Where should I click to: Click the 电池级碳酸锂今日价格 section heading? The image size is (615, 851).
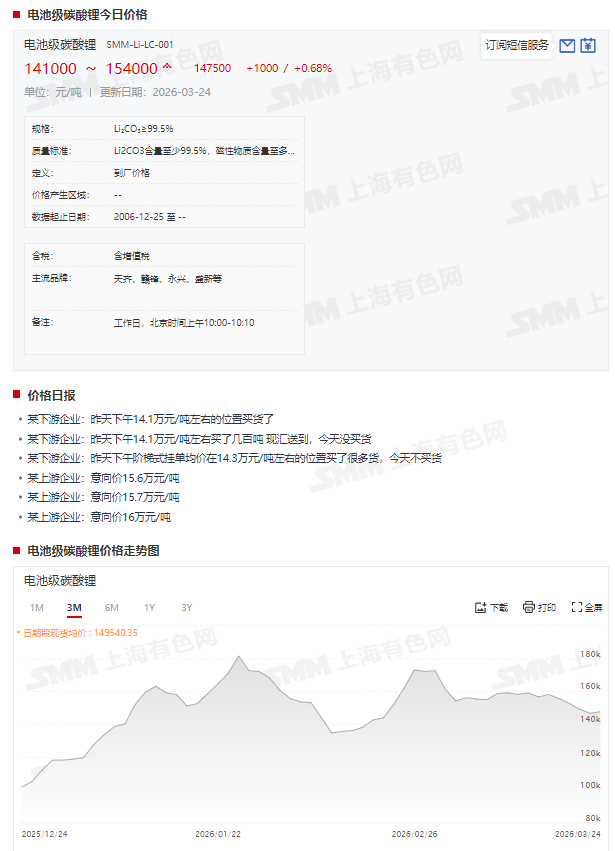pos(87,15)
